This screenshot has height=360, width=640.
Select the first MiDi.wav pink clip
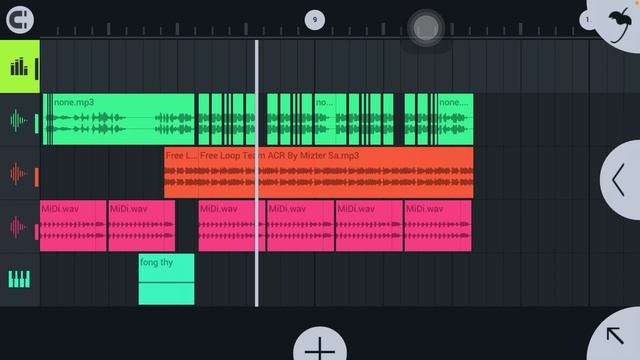coord(73,226)
